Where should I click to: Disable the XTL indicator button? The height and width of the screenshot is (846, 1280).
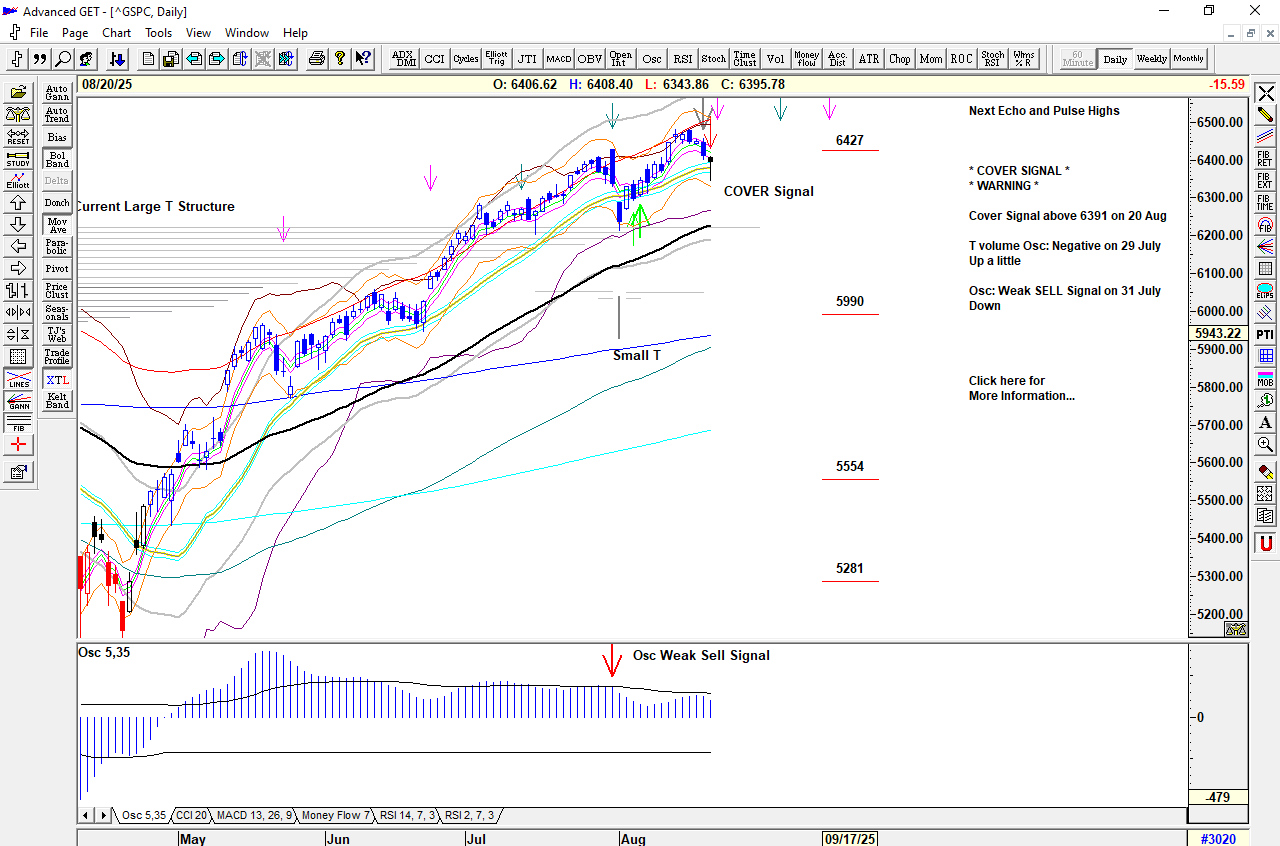(57, 380)
